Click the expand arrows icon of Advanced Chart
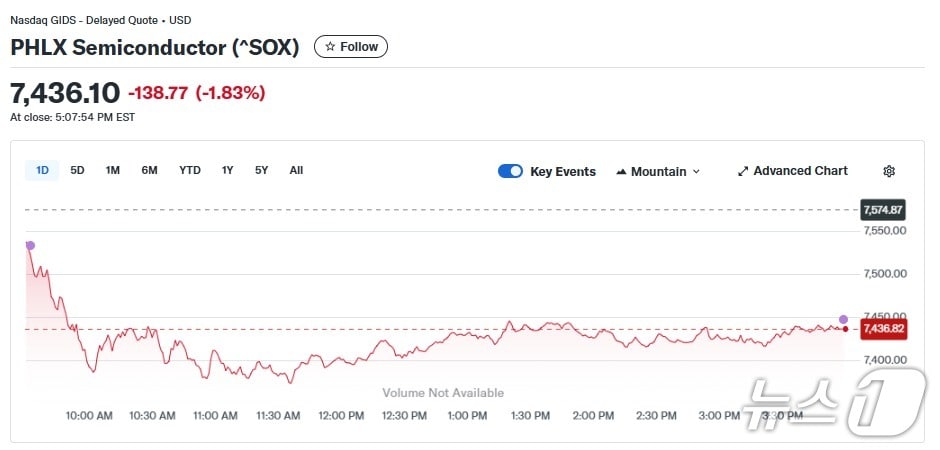 [743, 171]
